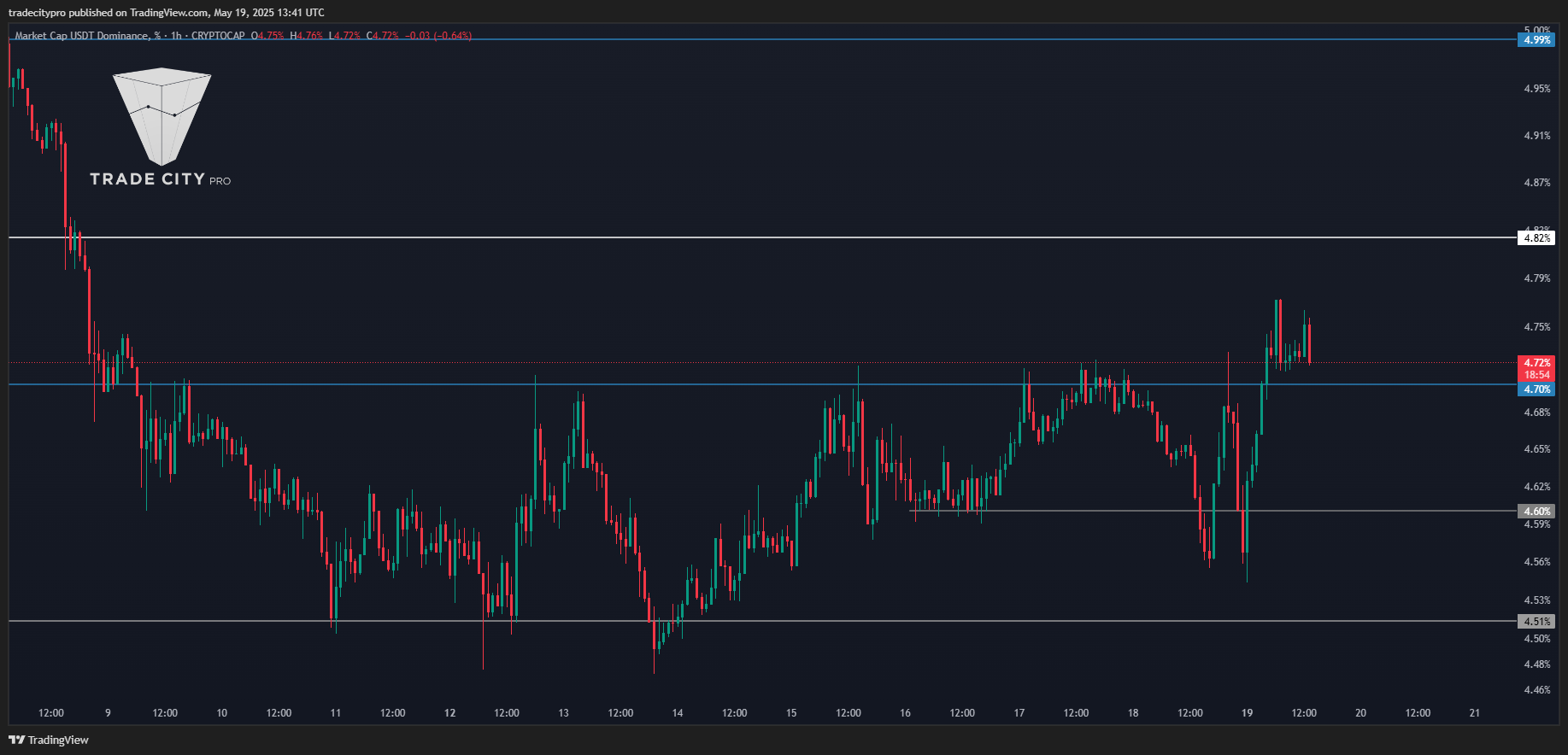Click the -0.03 (-0.64%) change value
Image resolution: width=1568 pixels, height=755 pixels.
click(x=438, y=36)
